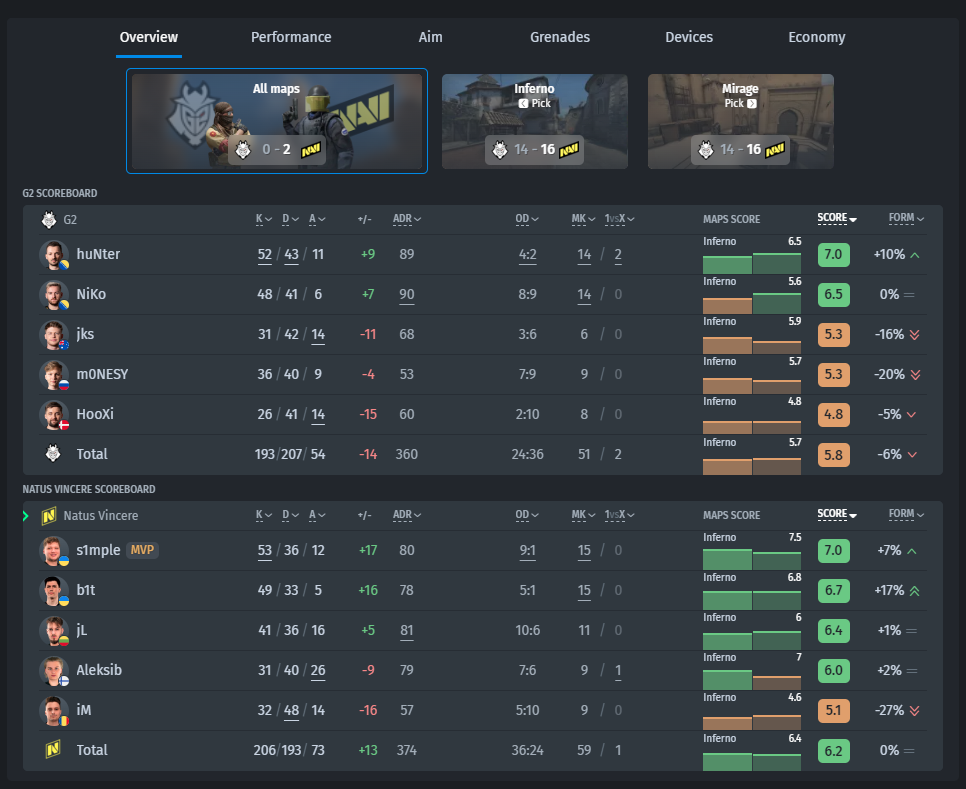Viewport: 966px width, 789px height.
Task: Click NiKo's player avatar
Action: coord(54,295)
